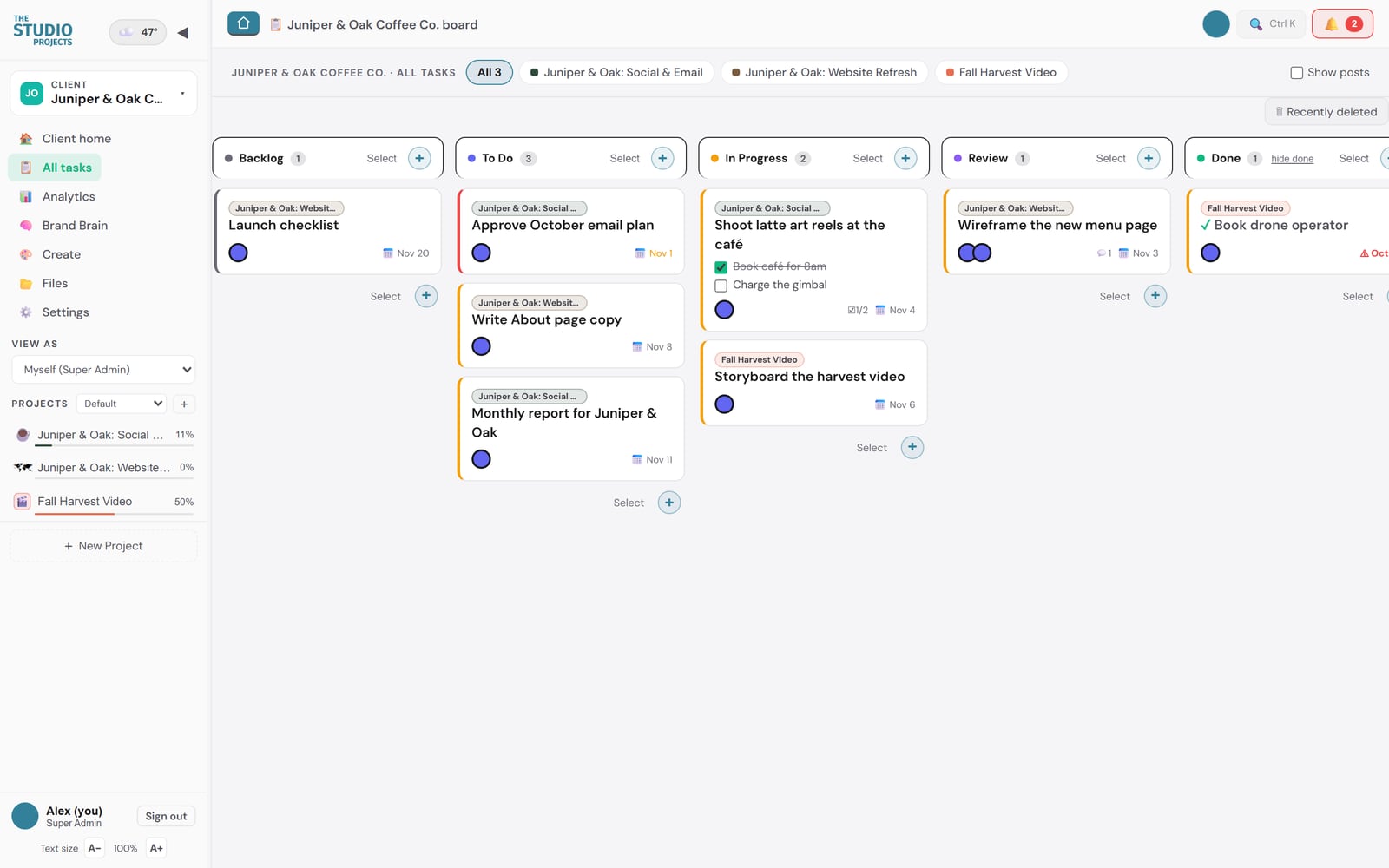Filter by Juniper & Oak: Website Refresh
Viewport: 1389px width, 868px height.
tap(824, 72)
